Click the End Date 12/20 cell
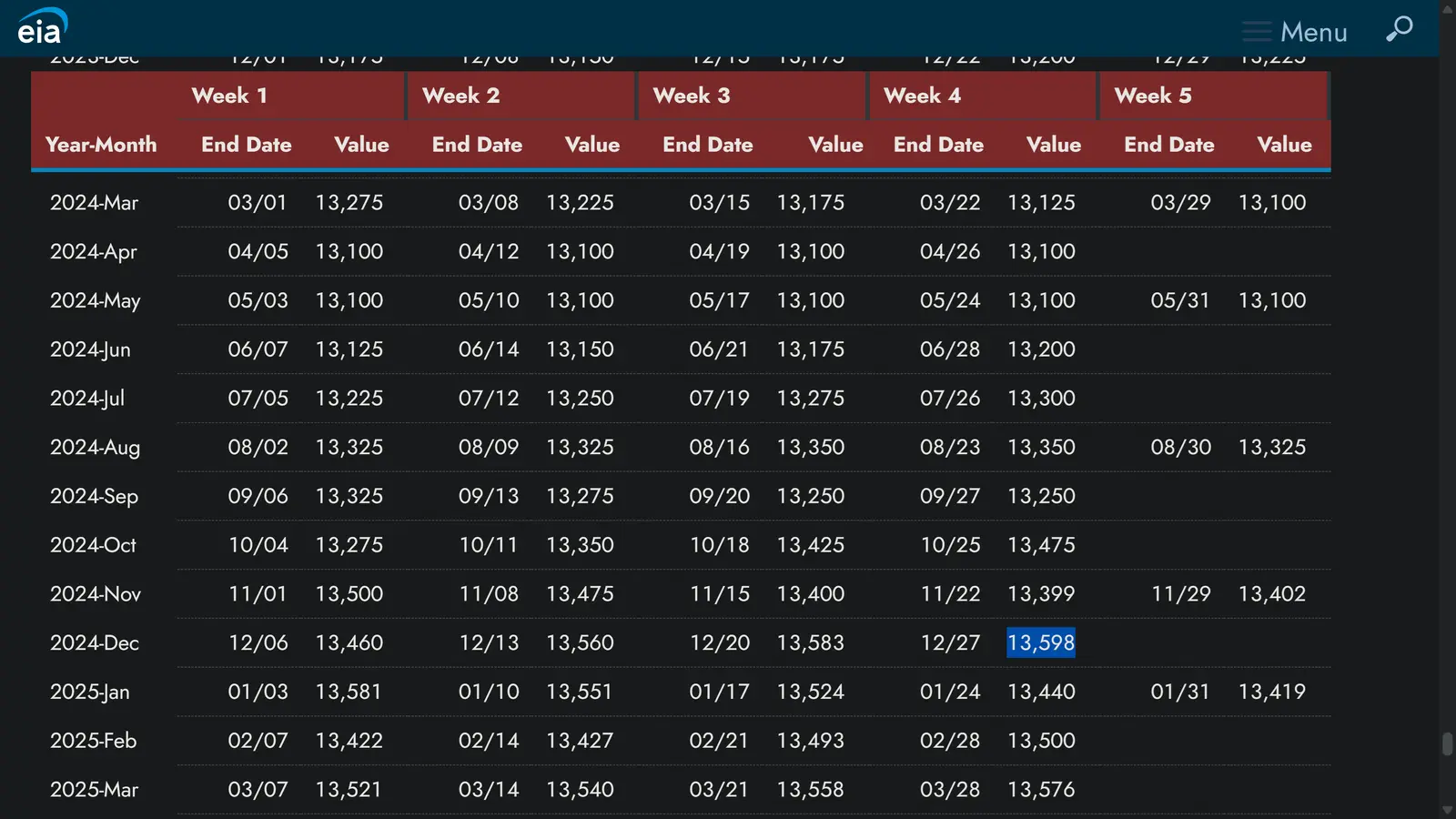The image size is (1456, 819). click(x=720, y=642)
